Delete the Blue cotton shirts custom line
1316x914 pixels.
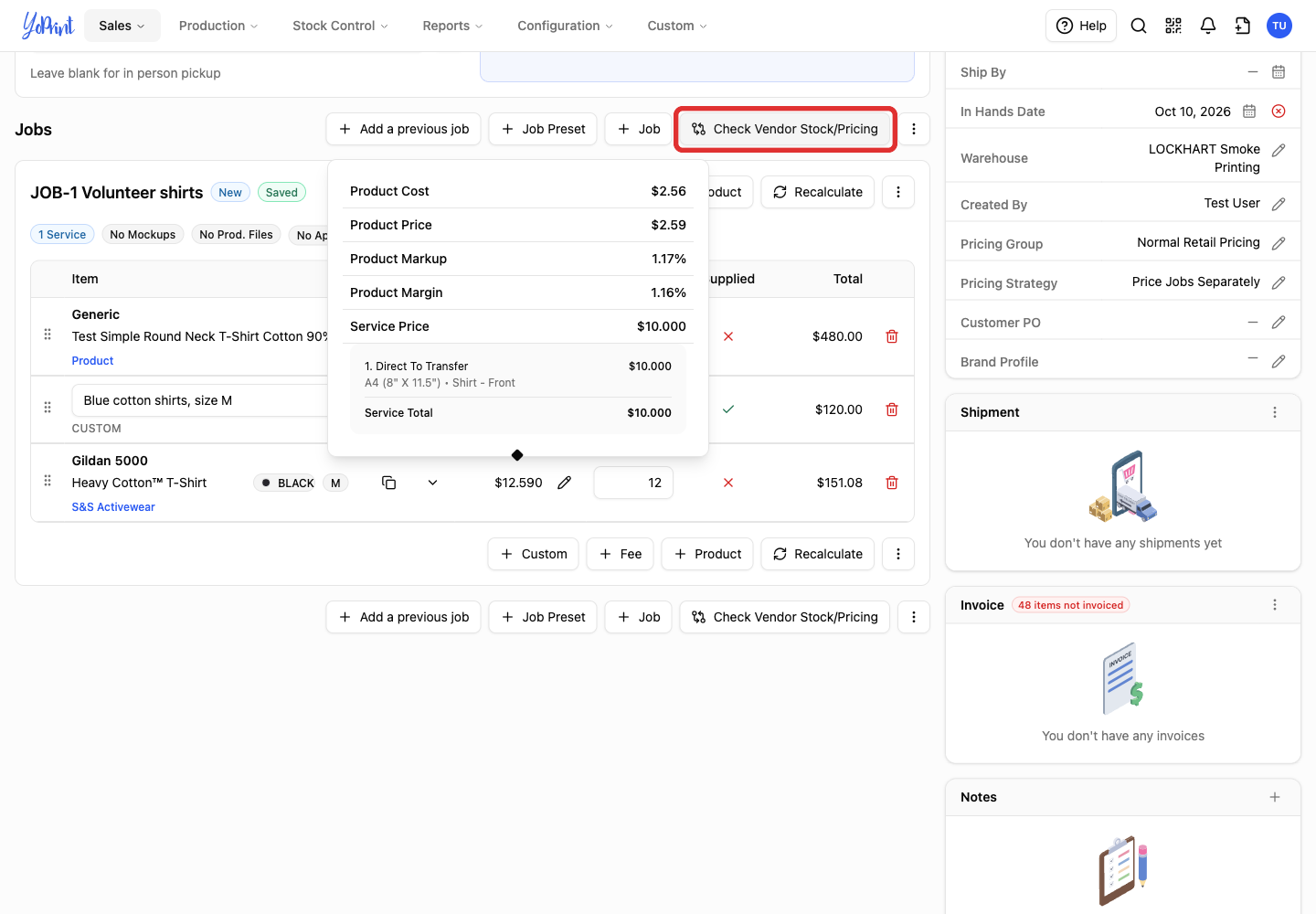[892, 409]
